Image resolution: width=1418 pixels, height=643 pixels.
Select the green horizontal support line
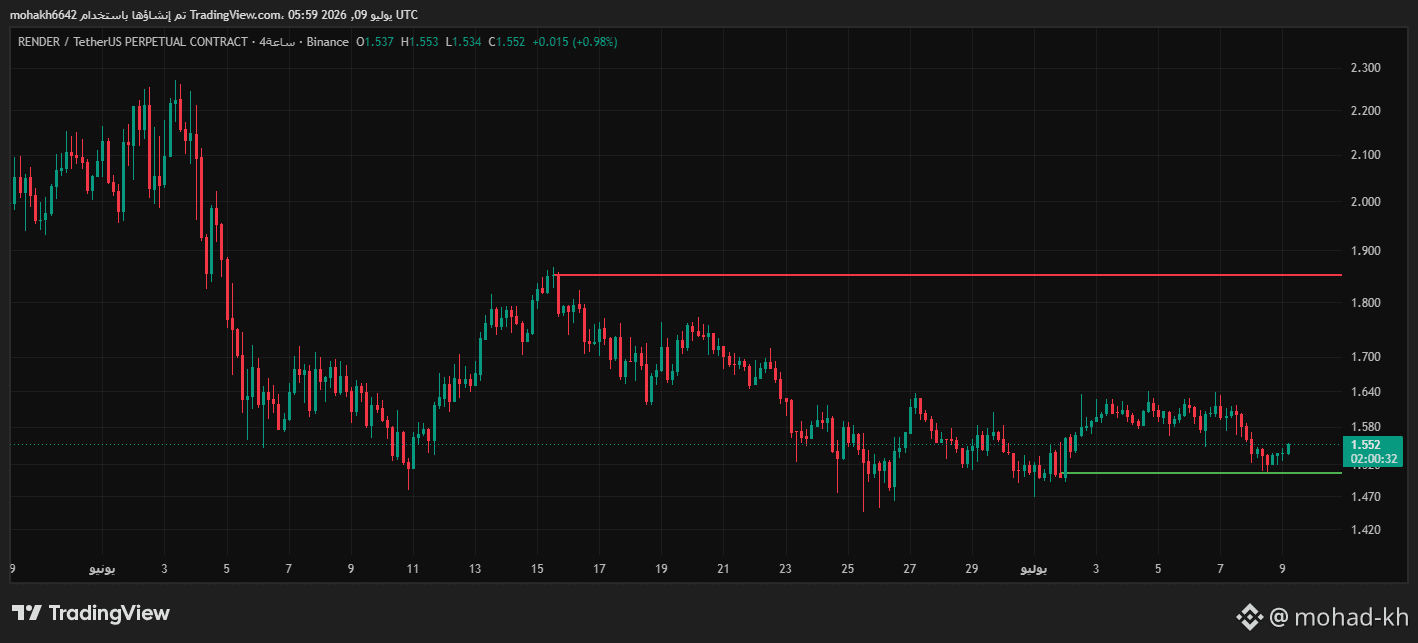pos(1204,472)
